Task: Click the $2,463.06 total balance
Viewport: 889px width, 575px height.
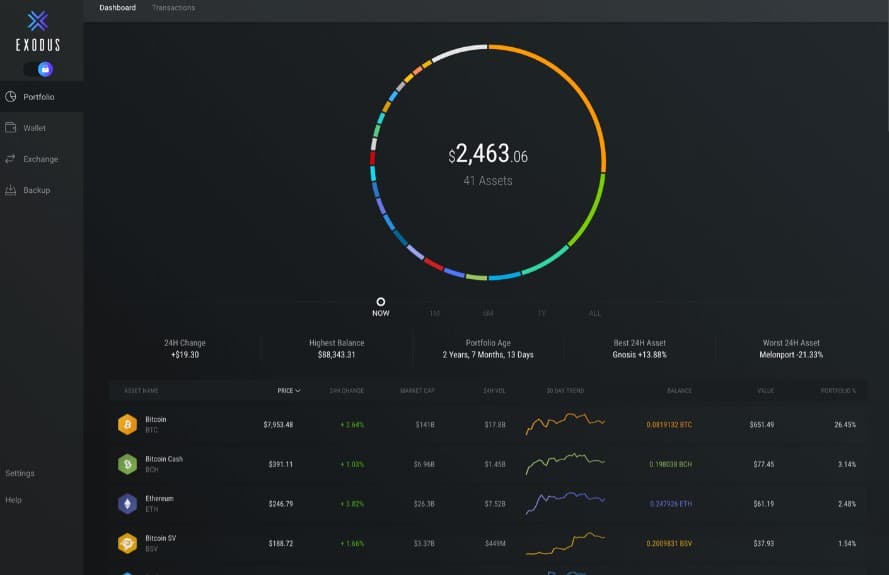Action: pyautogui.click(x=488, y=154)
